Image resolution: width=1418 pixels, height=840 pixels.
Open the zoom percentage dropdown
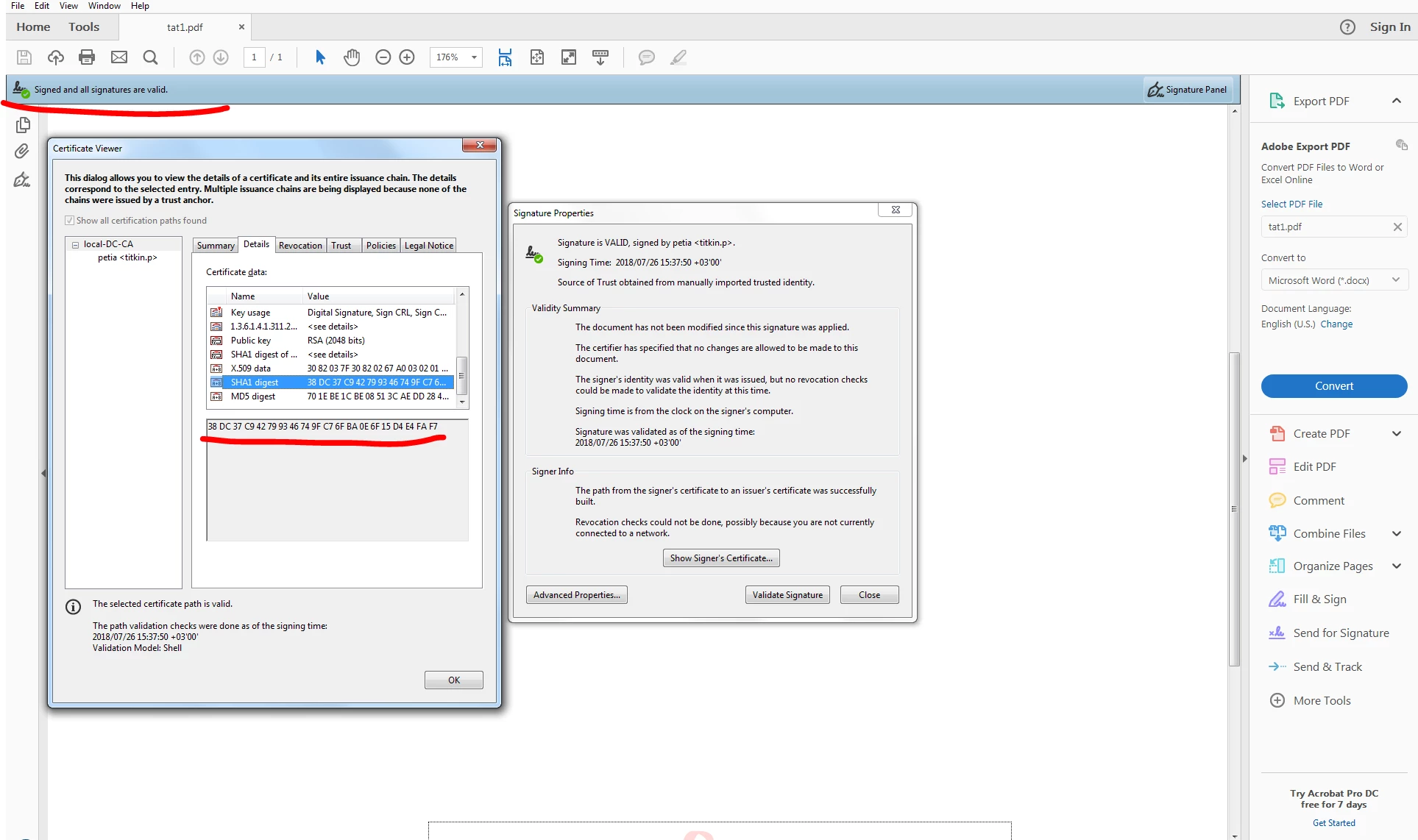click(474, 57)
